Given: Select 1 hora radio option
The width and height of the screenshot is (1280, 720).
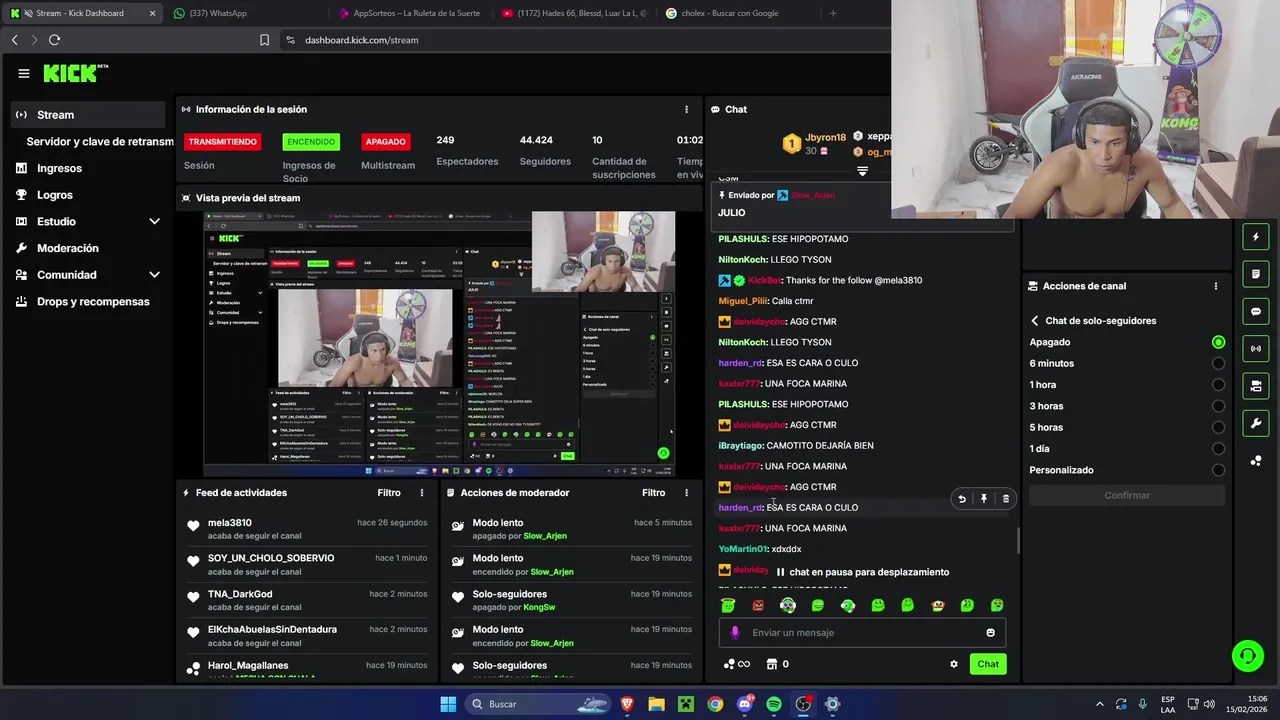Looking at the screenshot, I should pyautogui.click(x=1218, y=385).
